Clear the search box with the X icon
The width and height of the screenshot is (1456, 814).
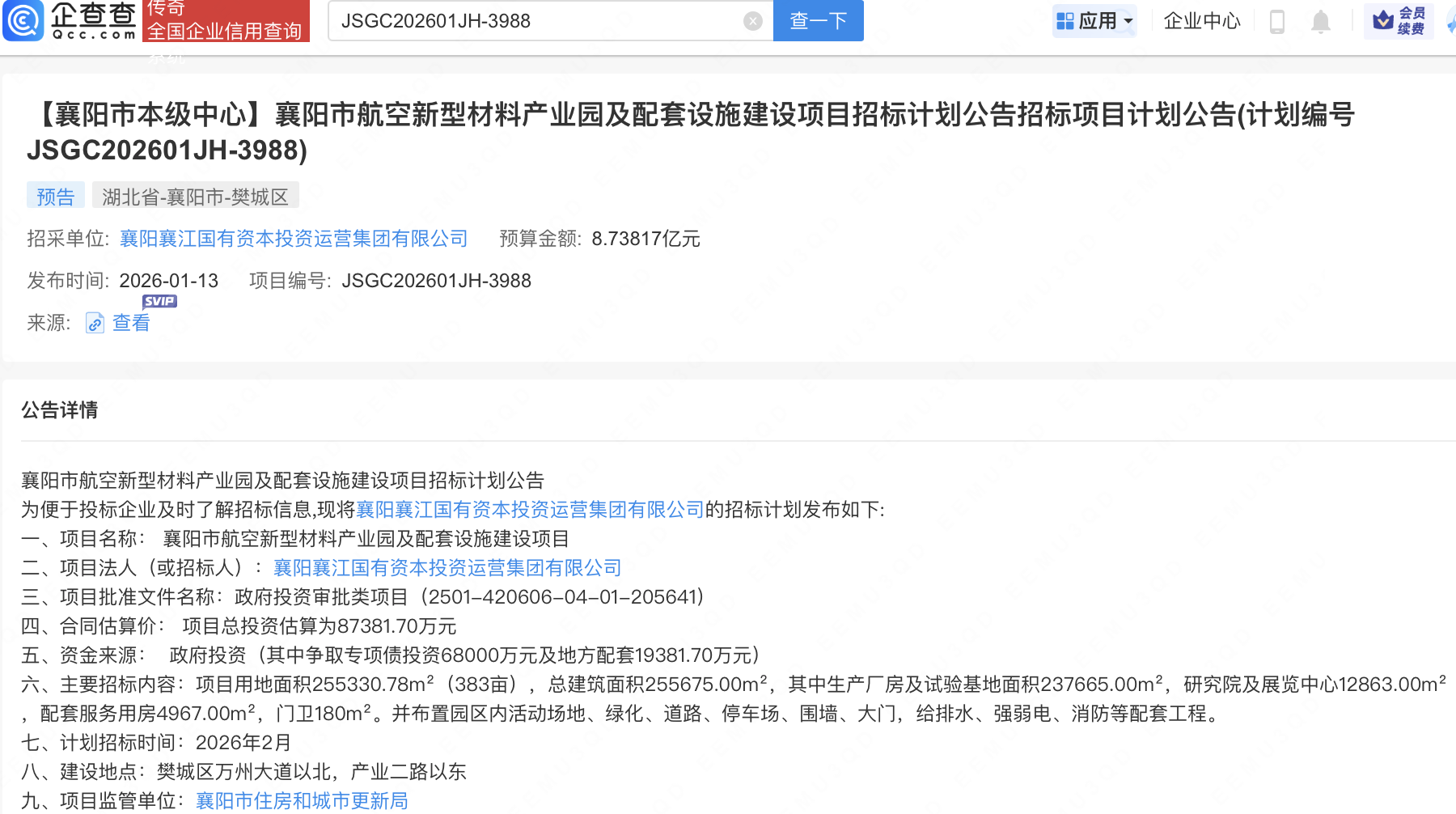pyautogui.click(x=752, y=21)
